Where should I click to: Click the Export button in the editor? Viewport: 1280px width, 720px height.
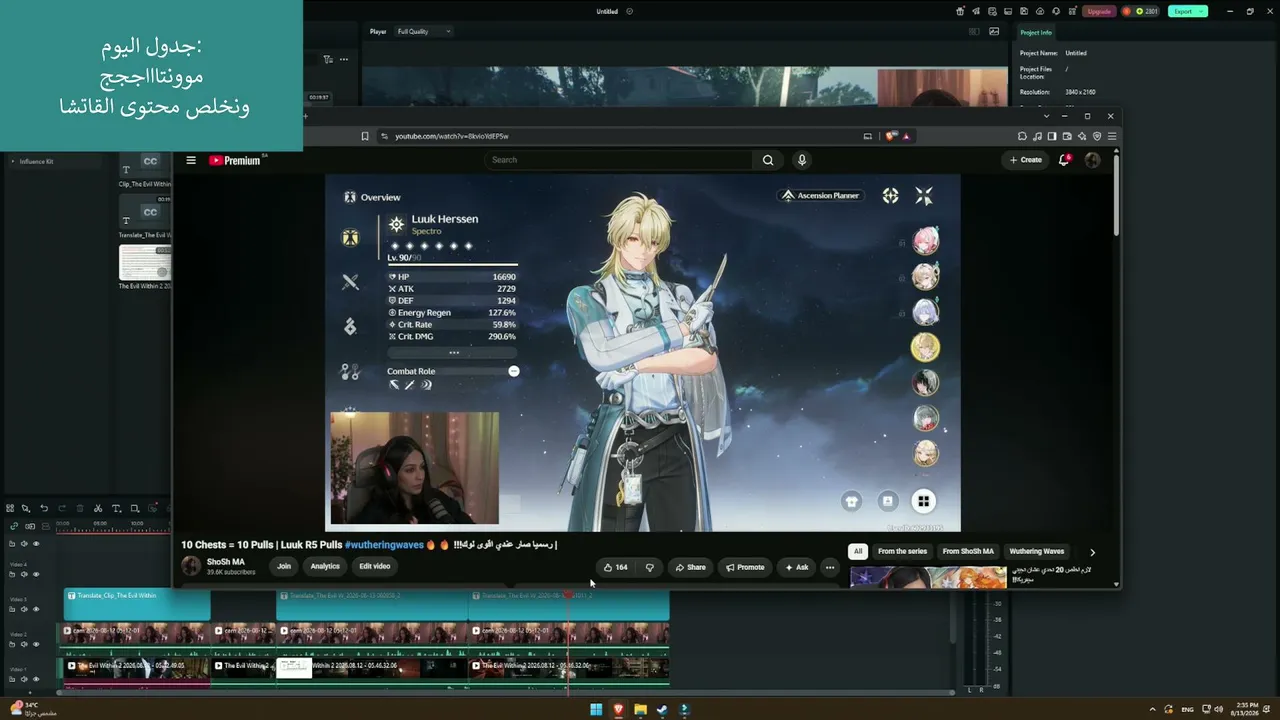tap(1188, 11)
